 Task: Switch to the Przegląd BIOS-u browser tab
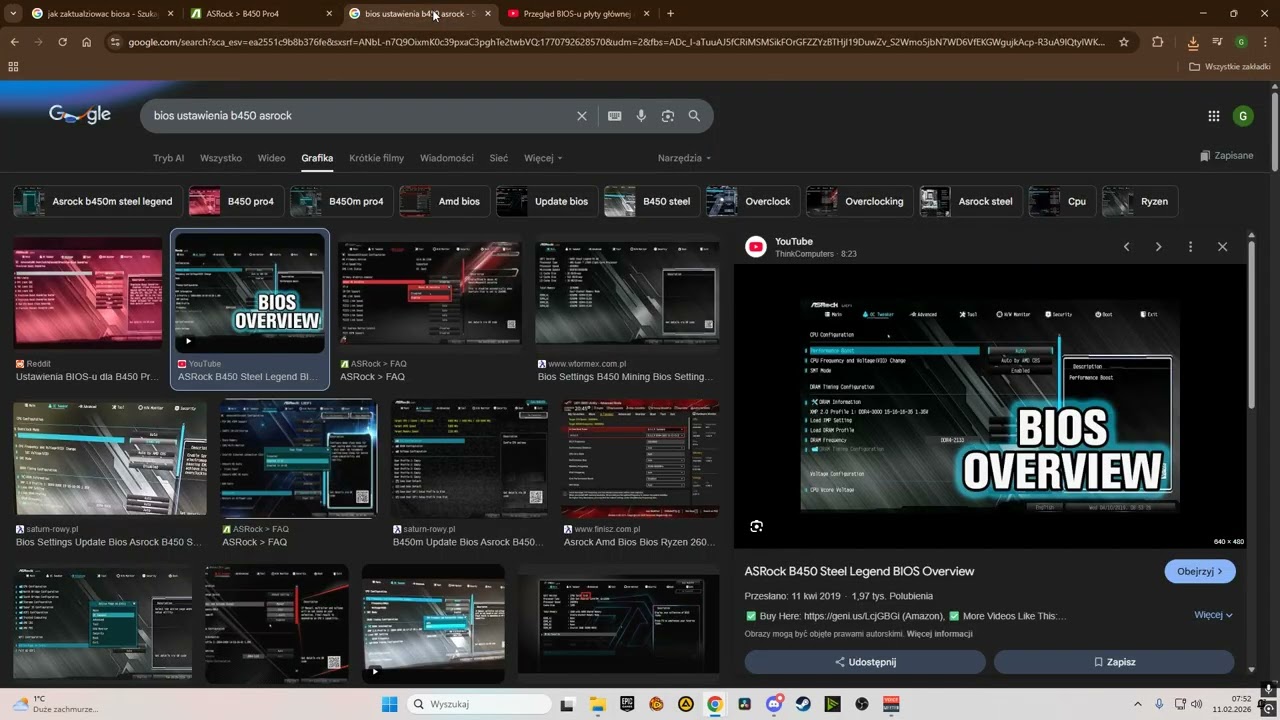(x=579, y=14)
